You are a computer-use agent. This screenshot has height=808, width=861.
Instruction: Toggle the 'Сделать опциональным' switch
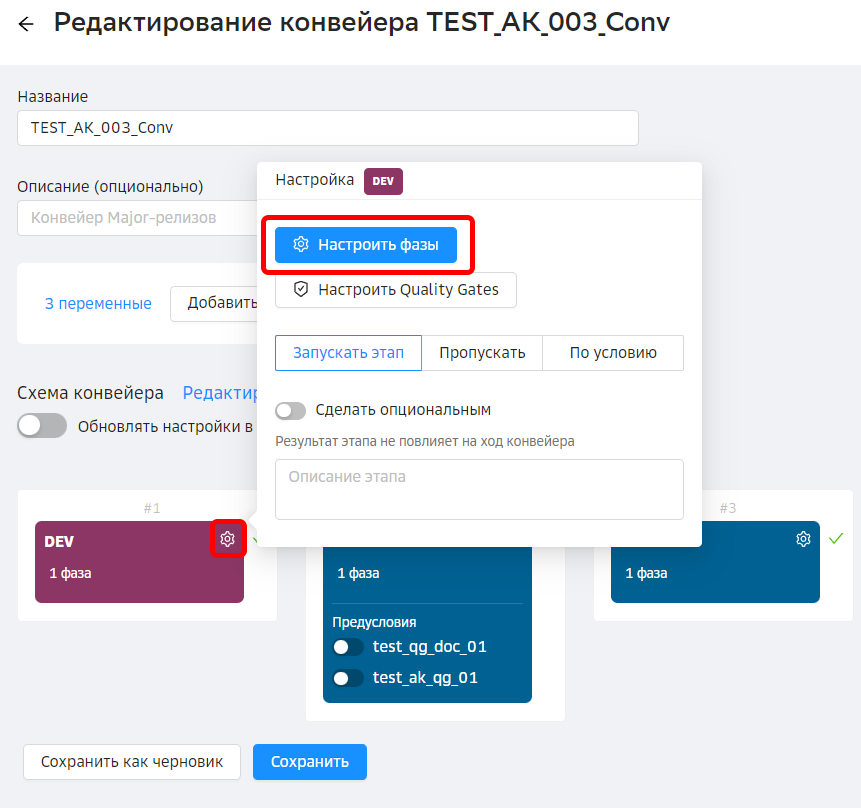coord(290,410)
